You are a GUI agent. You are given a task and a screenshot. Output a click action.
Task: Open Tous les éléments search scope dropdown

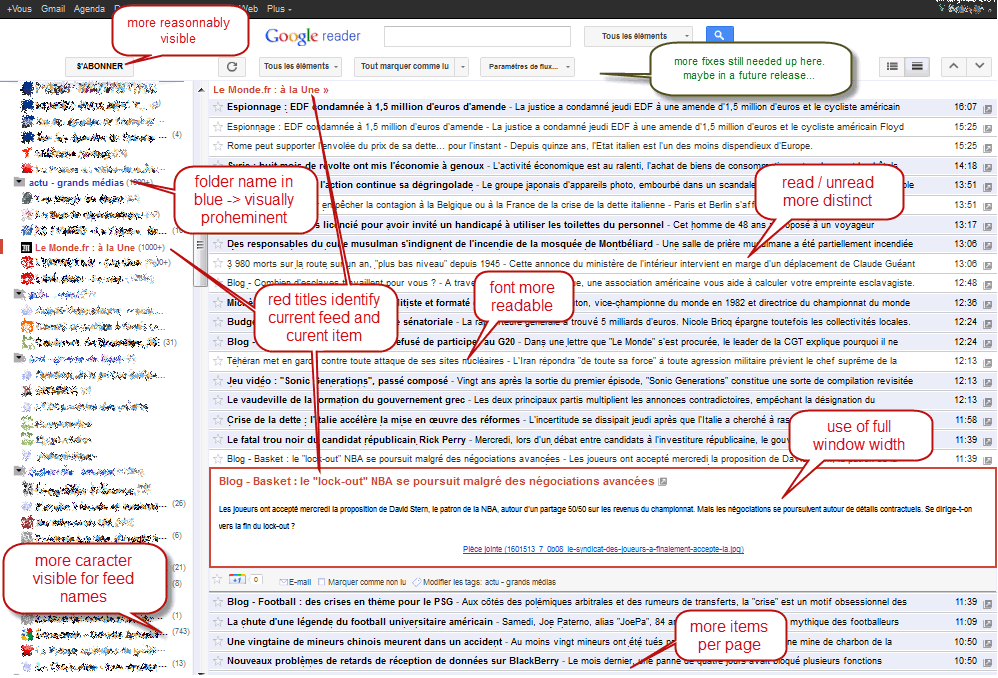(638, 36)
